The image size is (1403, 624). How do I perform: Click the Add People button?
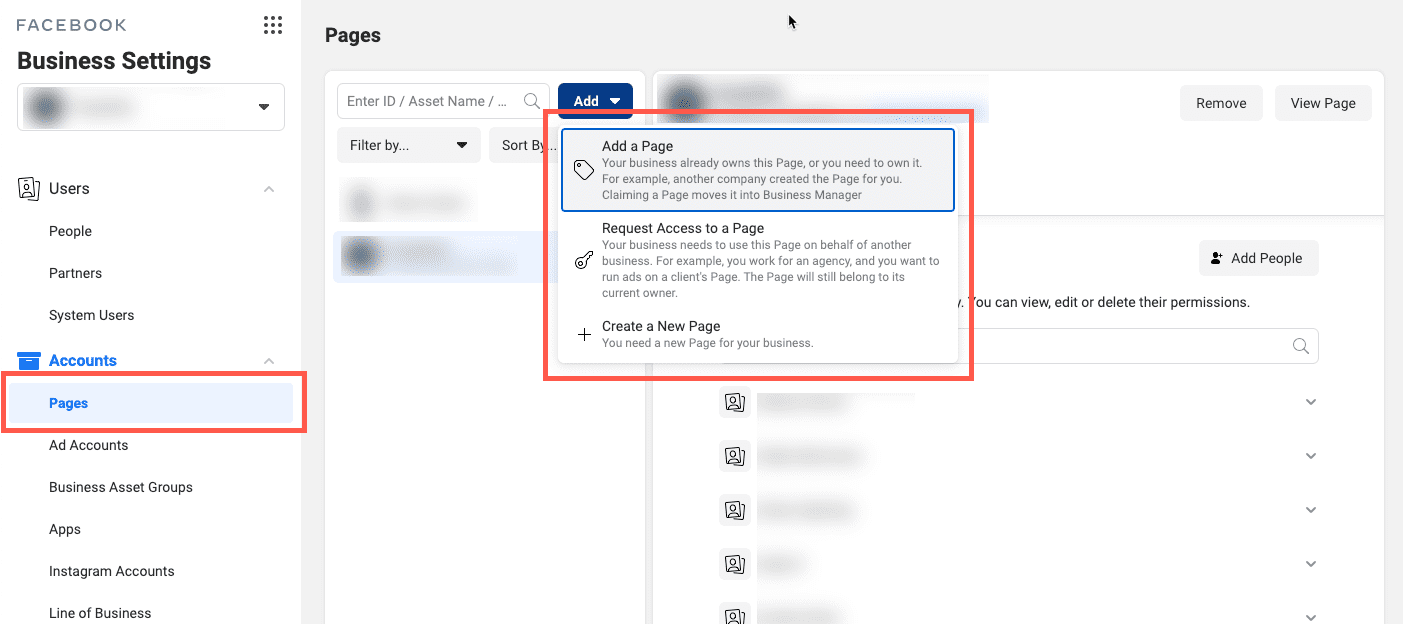(x=1258, y=258)
